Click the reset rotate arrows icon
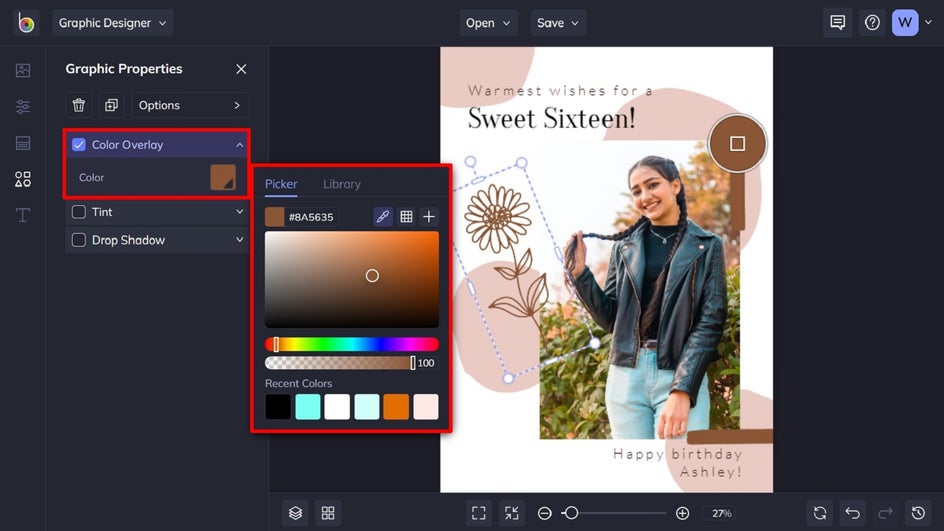 820,513
